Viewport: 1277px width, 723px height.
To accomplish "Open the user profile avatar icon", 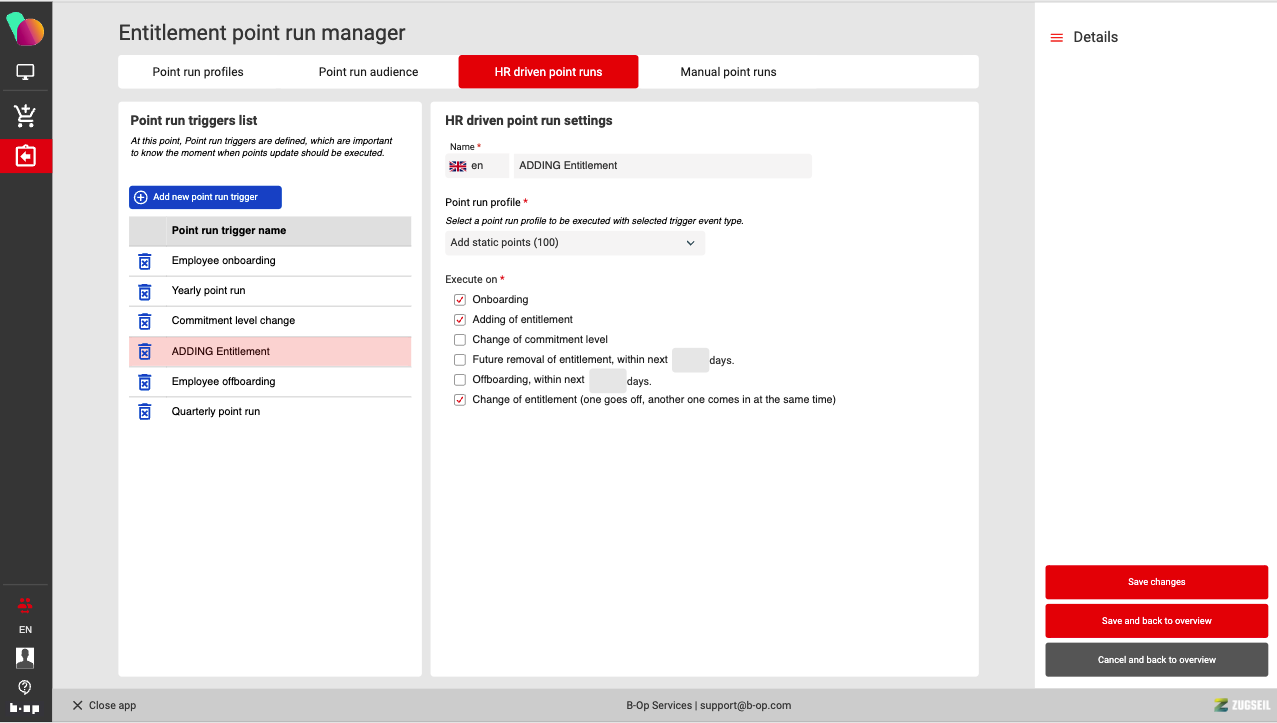I will pyautogui.click(x=25, y=657).
